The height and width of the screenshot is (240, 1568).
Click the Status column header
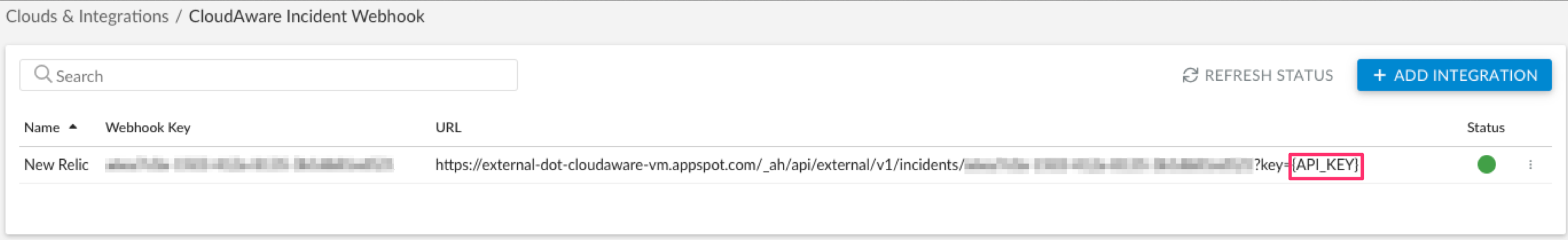point(1486,128)
